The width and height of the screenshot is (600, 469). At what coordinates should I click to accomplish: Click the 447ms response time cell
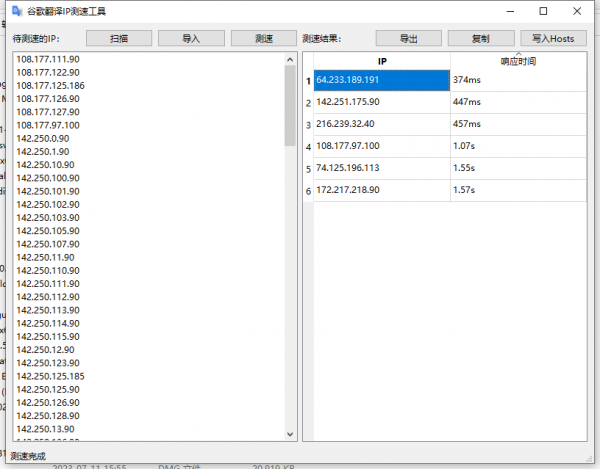tap(518, 102)
